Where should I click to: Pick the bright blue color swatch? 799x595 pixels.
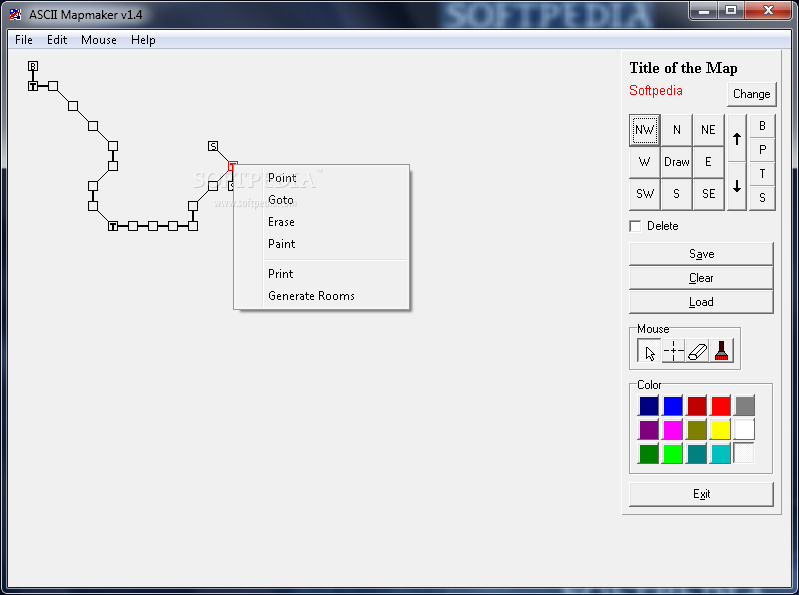[673, 406]
